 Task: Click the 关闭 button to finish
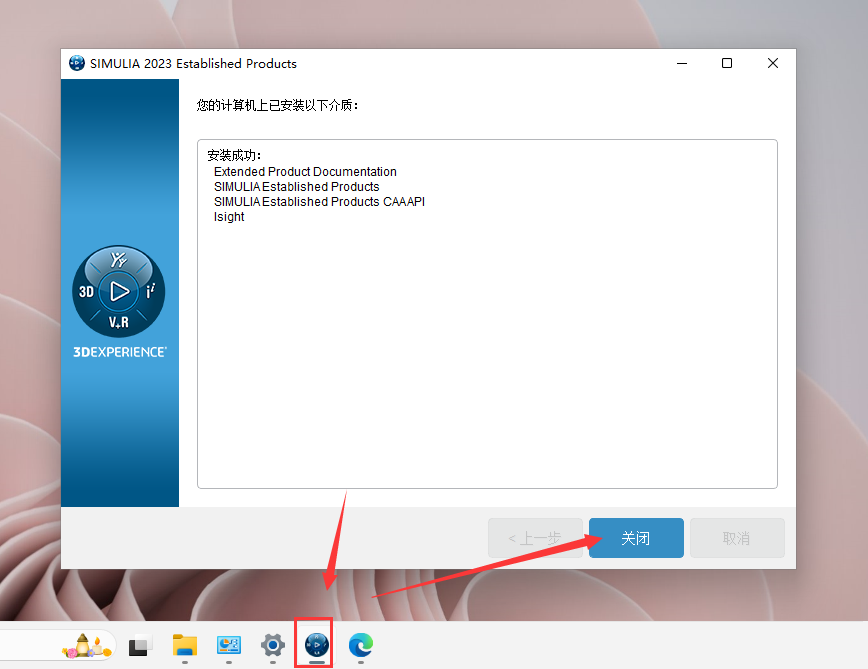tap(636, 538)
